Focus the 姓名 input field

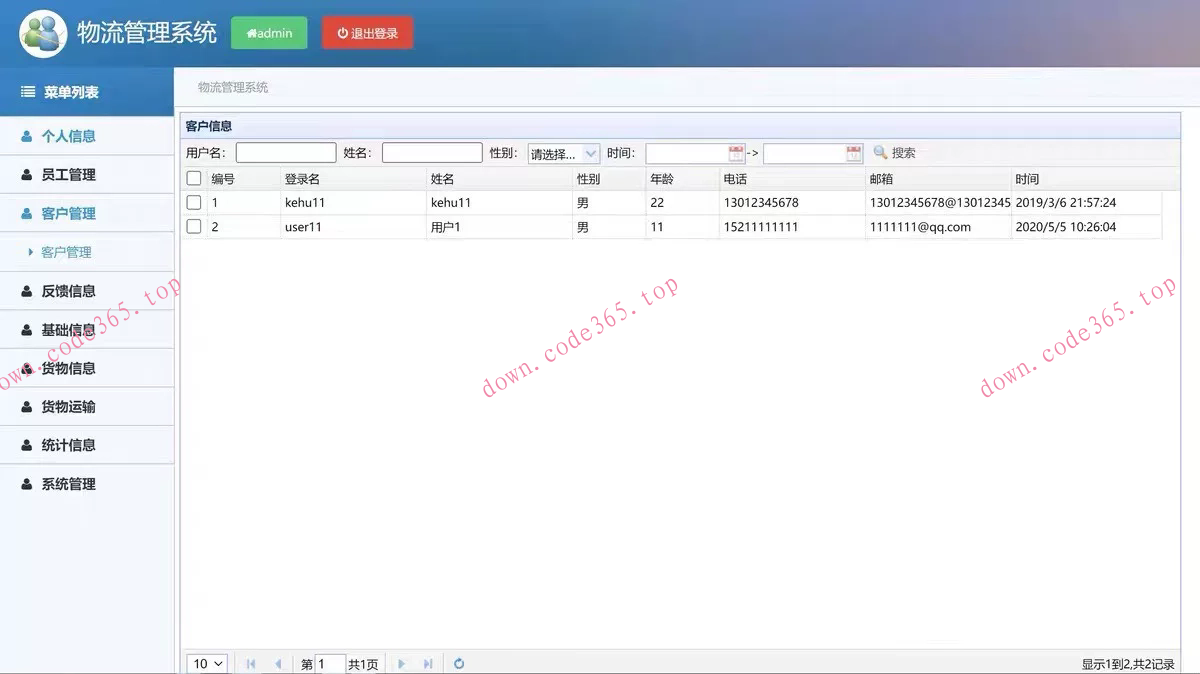point(432,153)
